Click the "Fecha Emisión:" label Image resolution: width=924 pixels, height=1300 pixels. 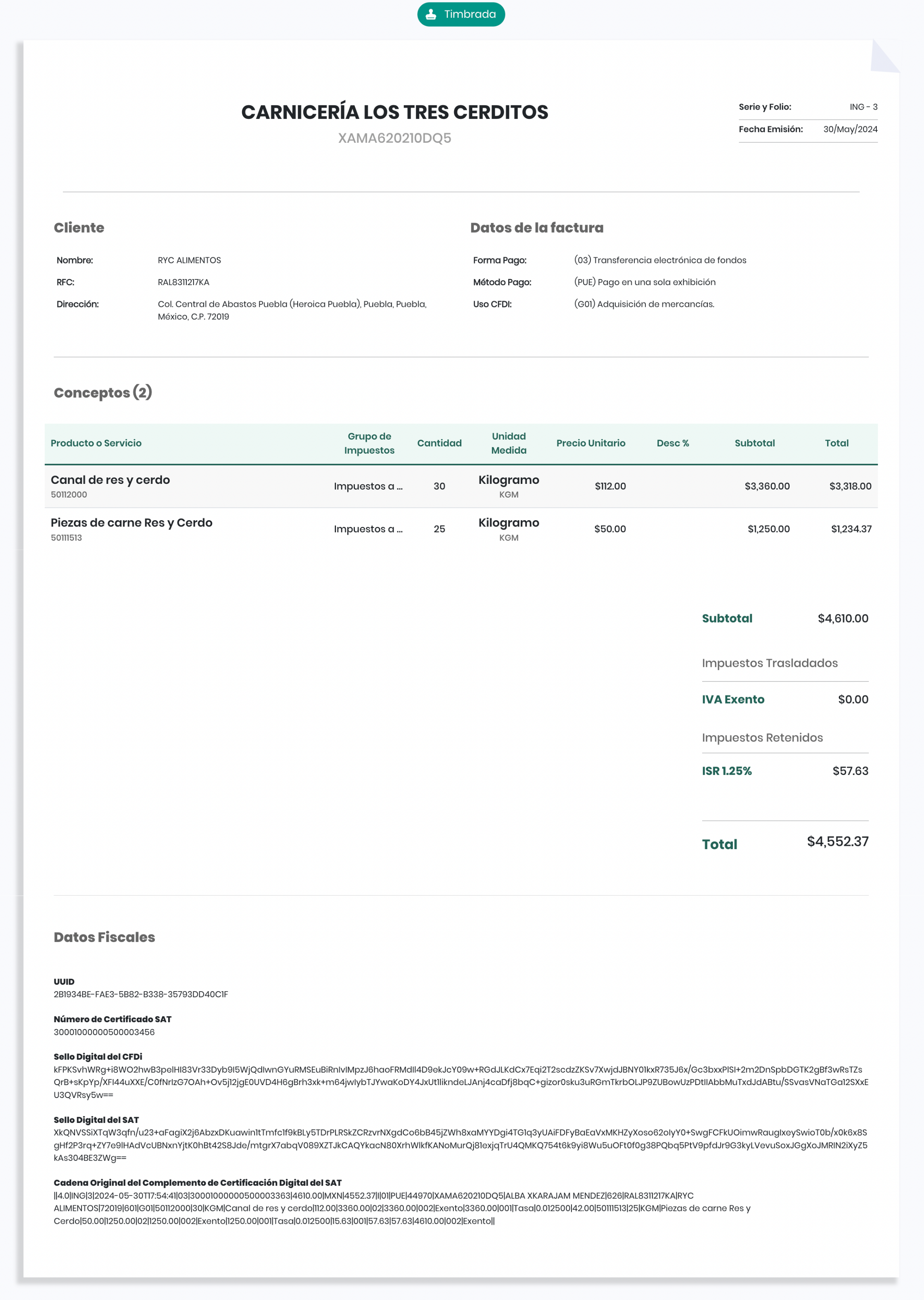click(771, 129)
